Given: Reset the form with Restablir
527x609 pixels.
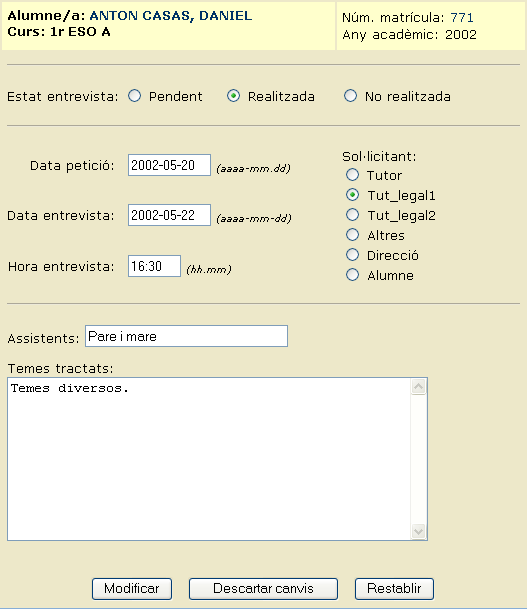Looking at the screenshot, I should click(394, 589).
